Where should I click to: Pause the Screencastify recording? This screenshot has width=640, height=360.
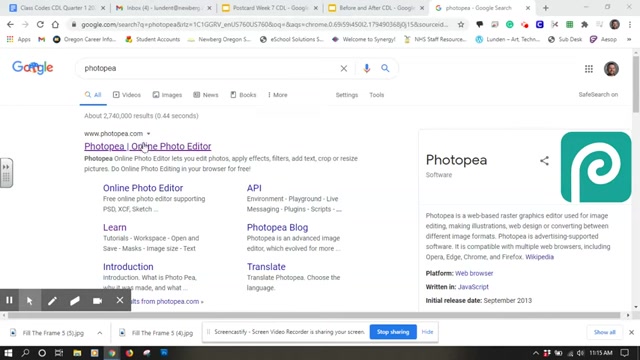[x=9, y=300]
